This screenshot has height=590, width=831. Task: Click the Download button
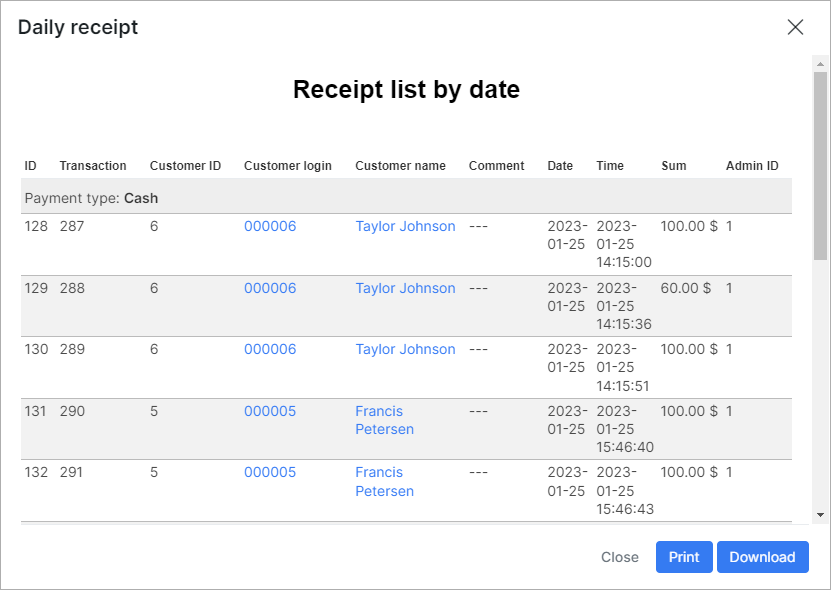[763, 557]
